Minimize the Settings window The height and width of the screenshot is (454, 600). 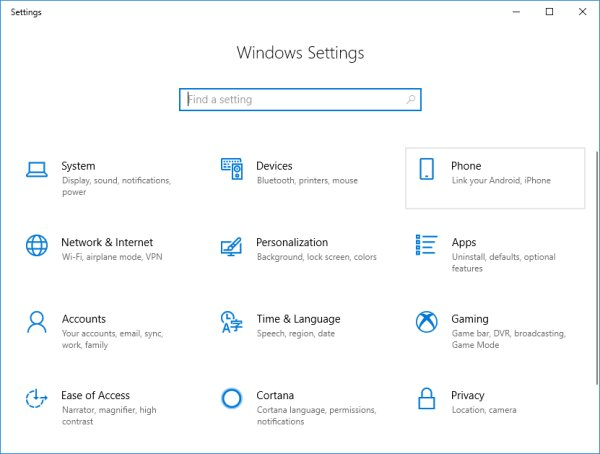coord(516,12)
